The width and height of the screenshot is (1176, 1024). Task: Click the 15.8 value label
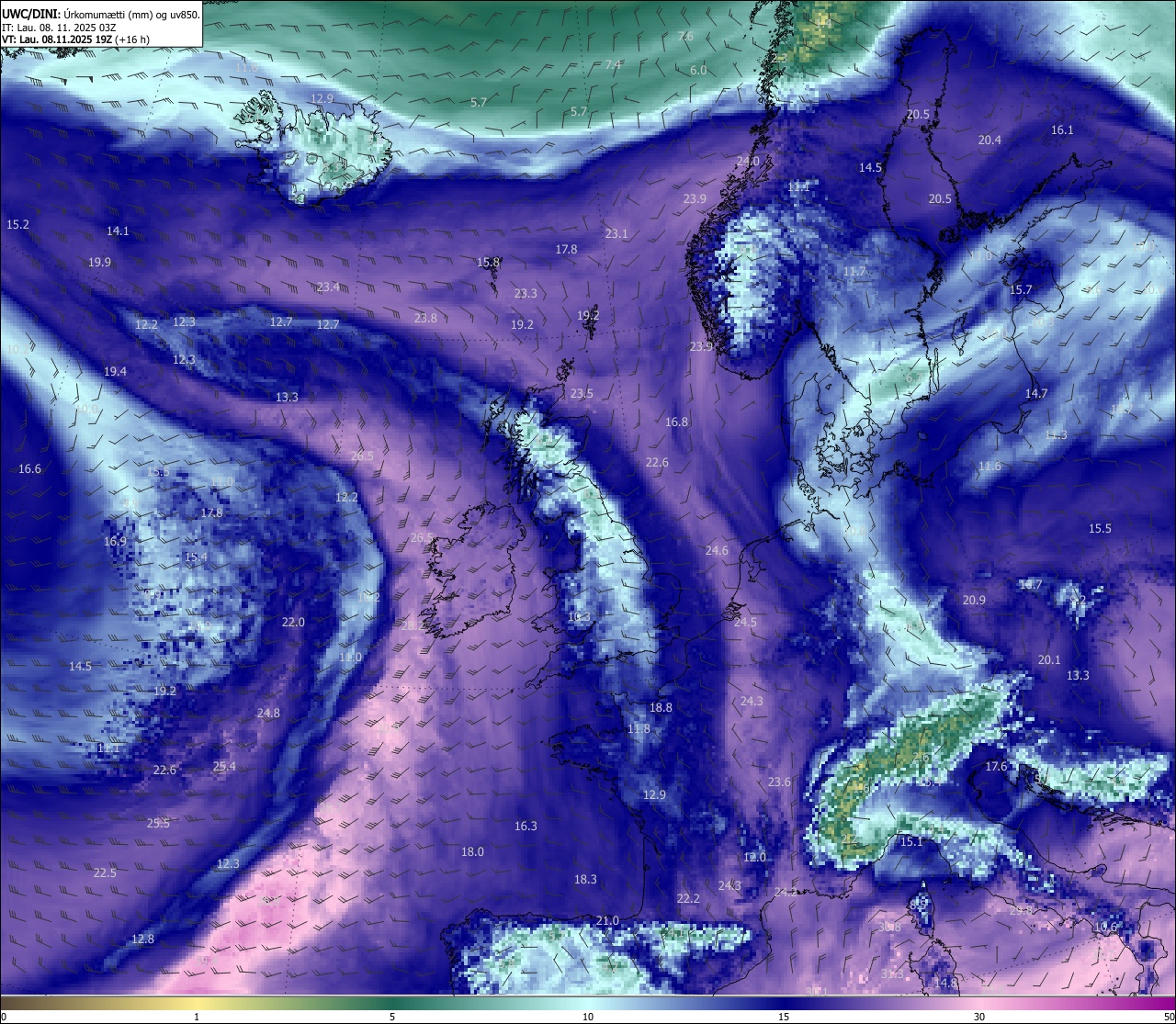[x=488, y=263]
